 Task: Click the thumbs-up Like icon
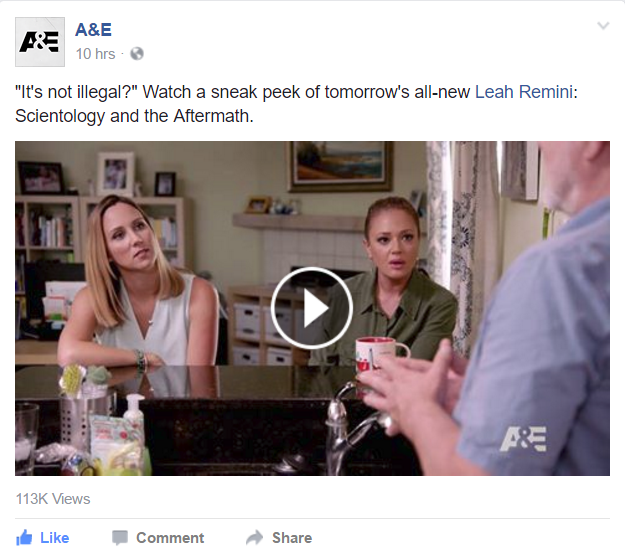point(24,538)
